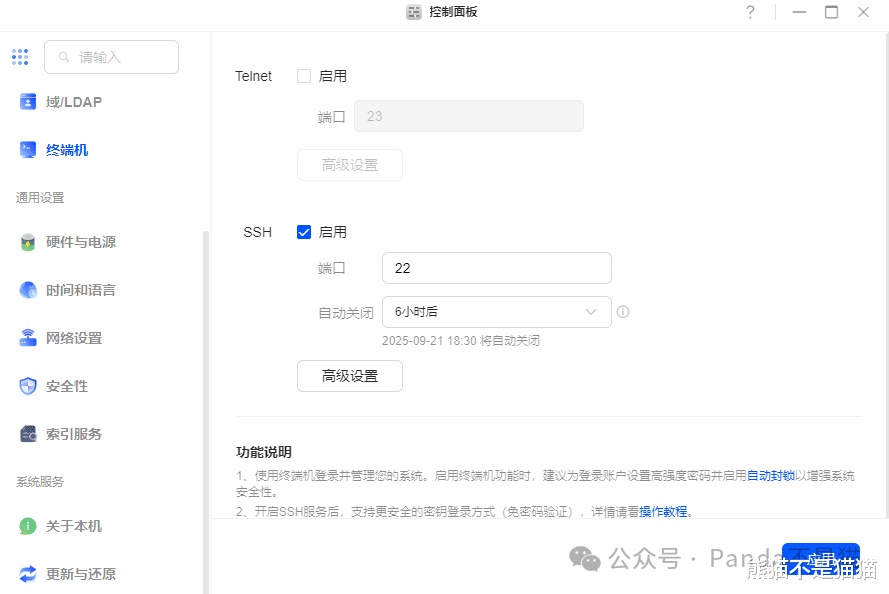Open help with the question mark icon
Viewport: 889px width, 594px height.
pyautogui.click(x=750, y=12)
